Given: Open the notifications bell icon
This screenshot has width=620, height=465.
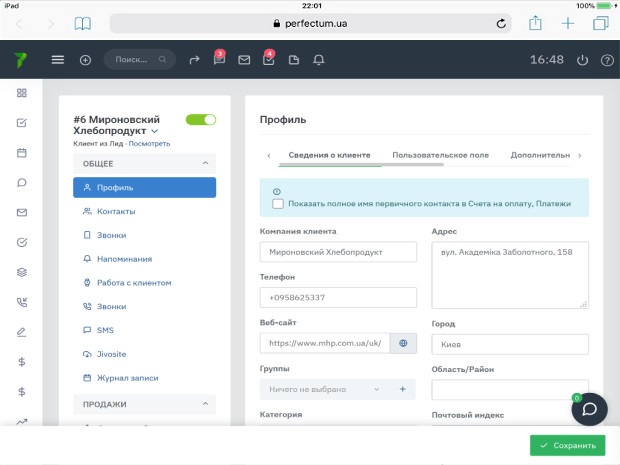Looking at the screenshot, I should click(319, 60).
